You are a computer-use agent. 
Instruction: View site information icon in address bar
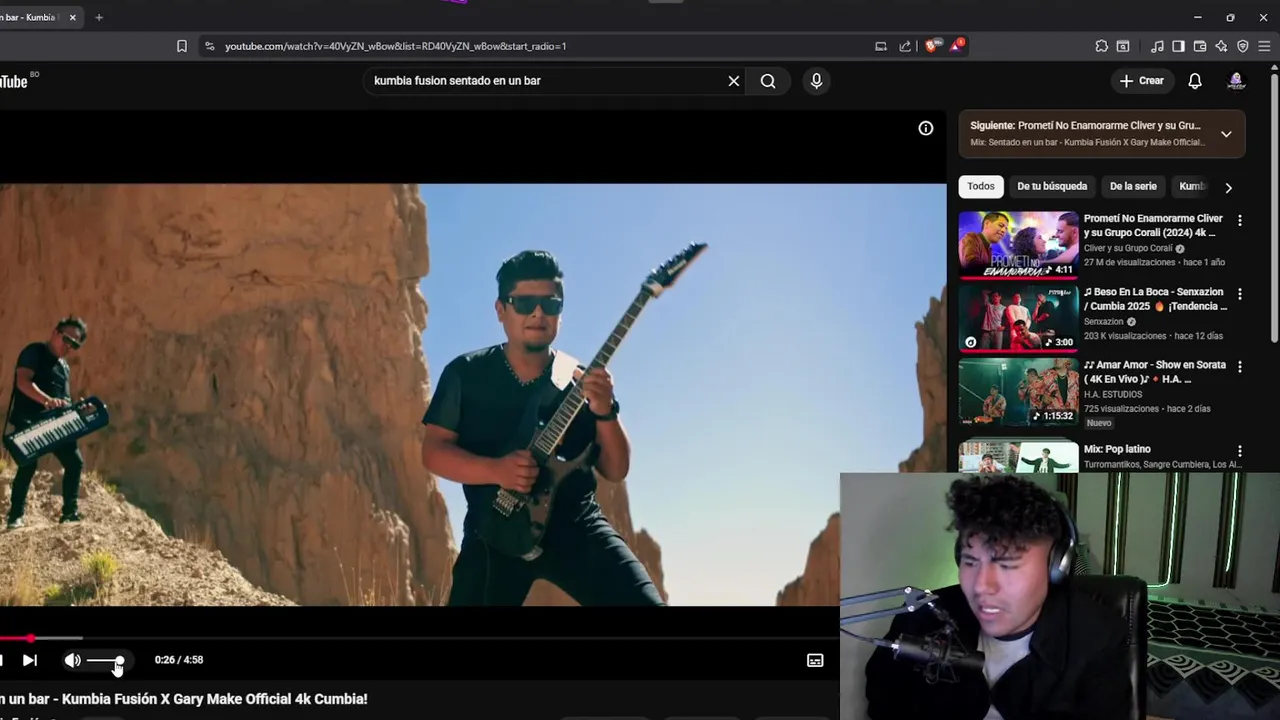[209, 46]
